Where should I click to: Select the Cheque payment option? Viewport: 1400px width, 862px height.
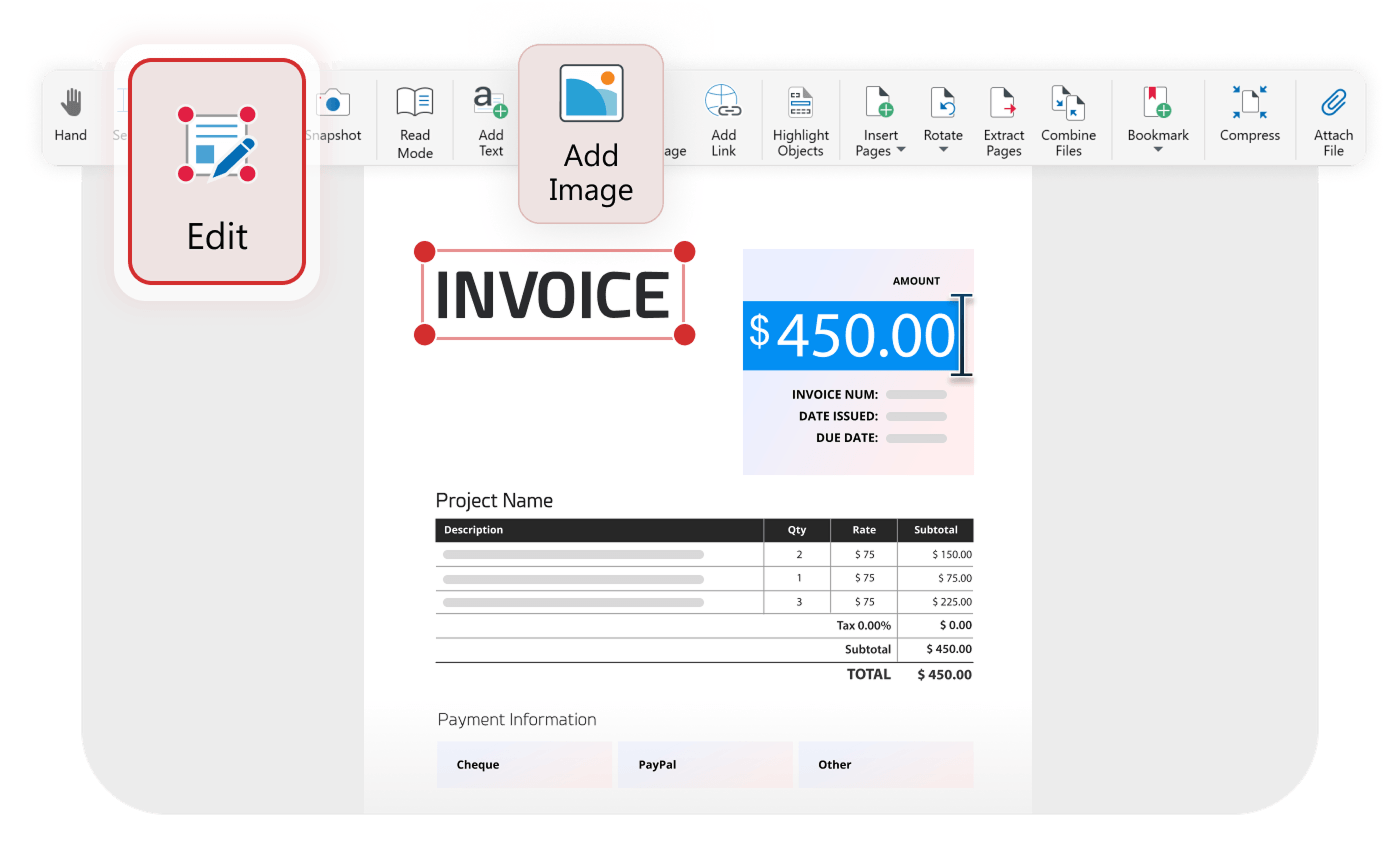click(x=524, y=764)
